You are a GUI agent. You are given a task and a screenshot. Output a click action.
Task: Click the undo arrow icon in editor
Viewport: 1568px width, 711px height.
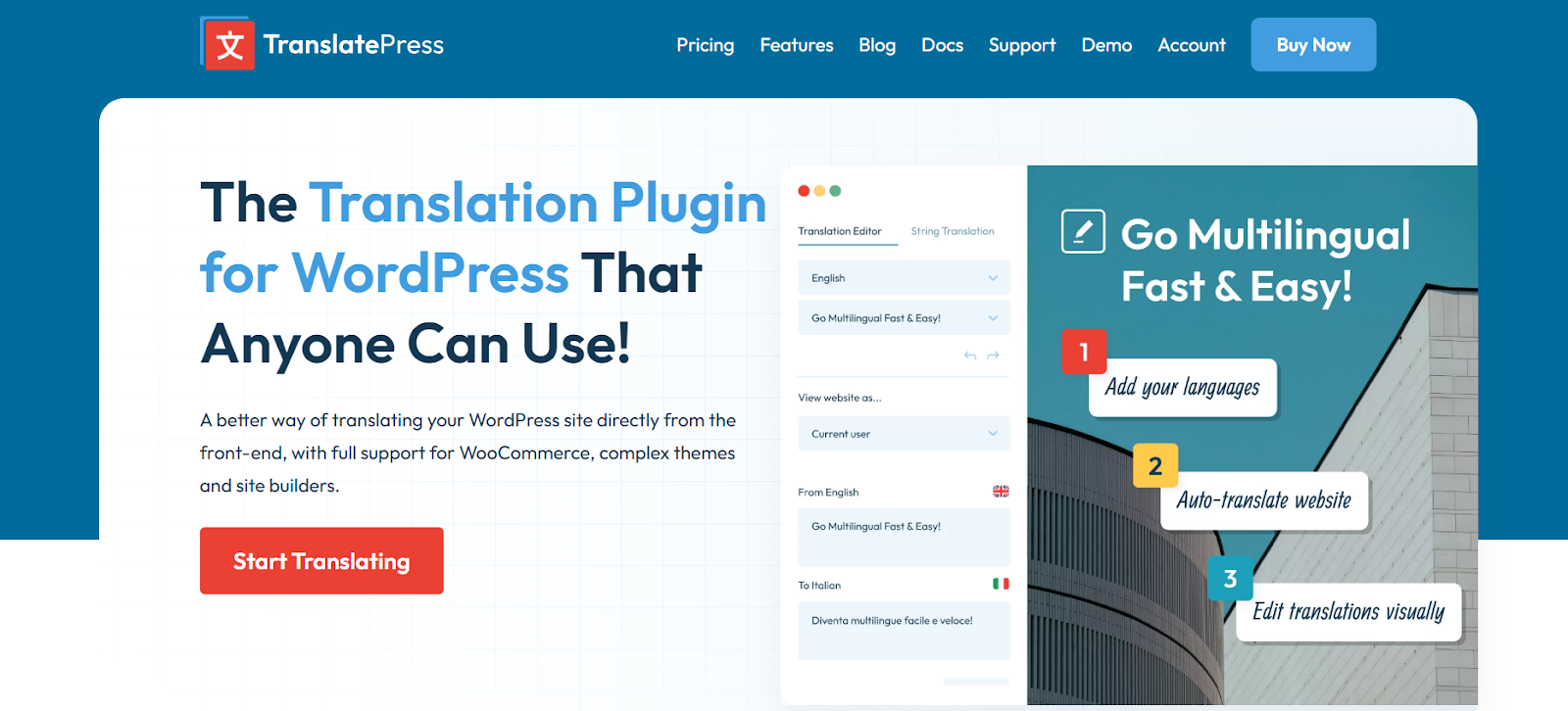970,355
